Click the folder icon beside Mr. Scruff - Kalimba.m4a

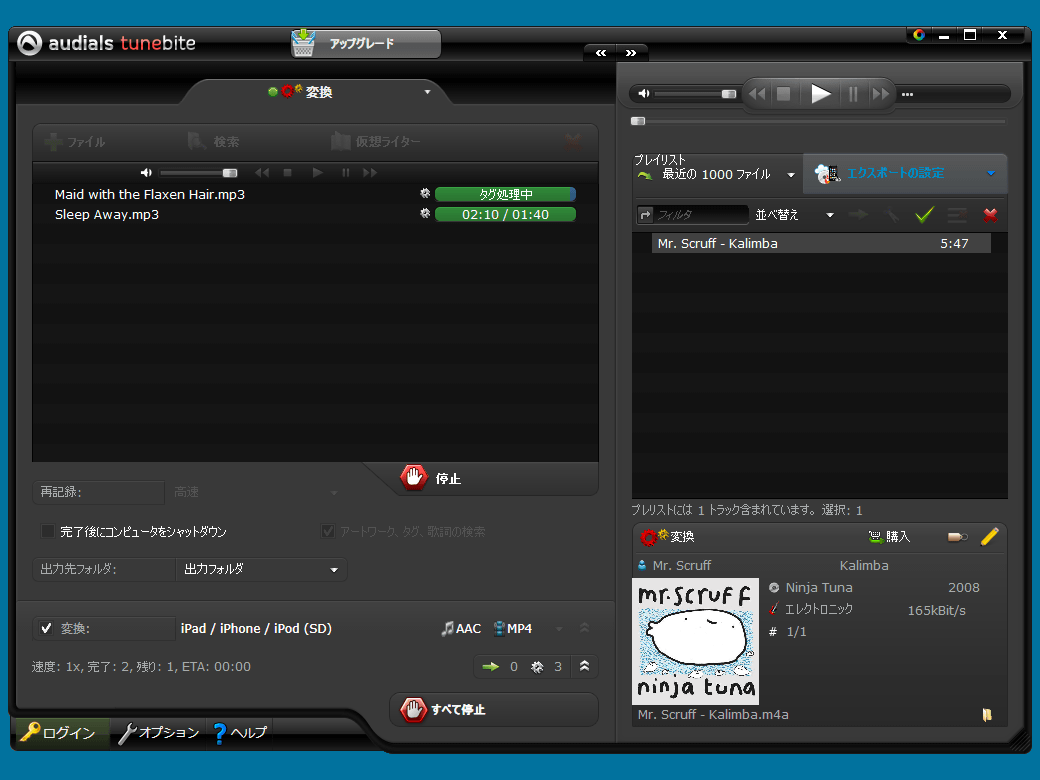point(987,714)
